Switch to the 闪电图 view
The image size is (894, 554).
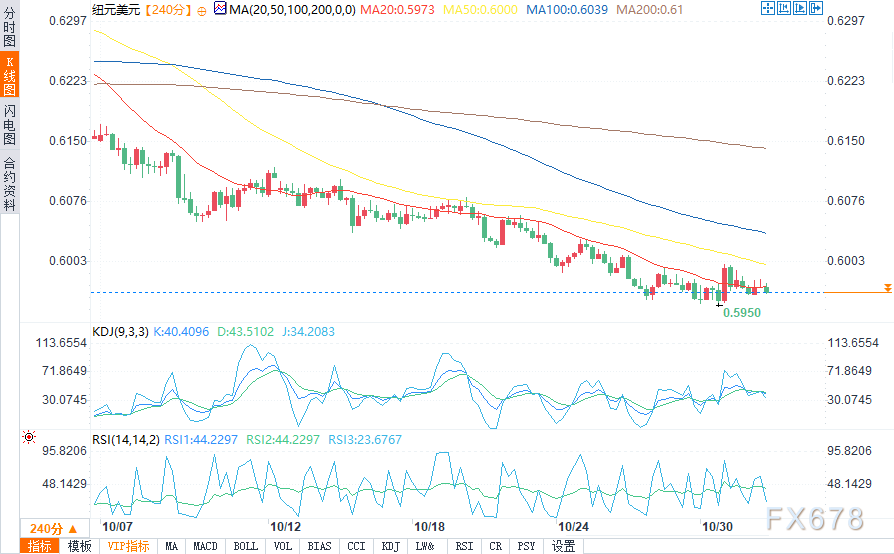10,124
